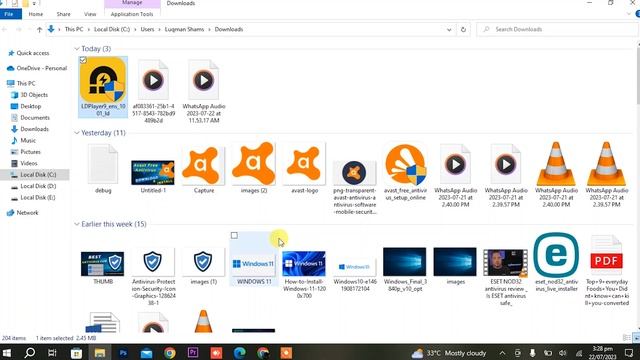Click the Search Downloads field
This screenshot has height=360, width=640.
(x=557, y=29)
